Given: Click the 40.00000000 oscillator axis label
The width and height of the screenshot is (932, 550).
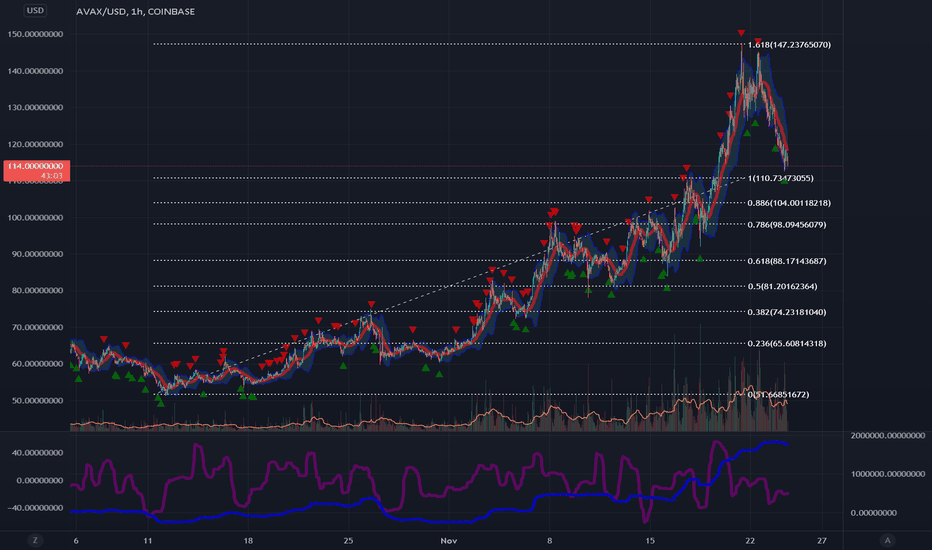Looking at the screenshot, I should (x=37, y=453).
